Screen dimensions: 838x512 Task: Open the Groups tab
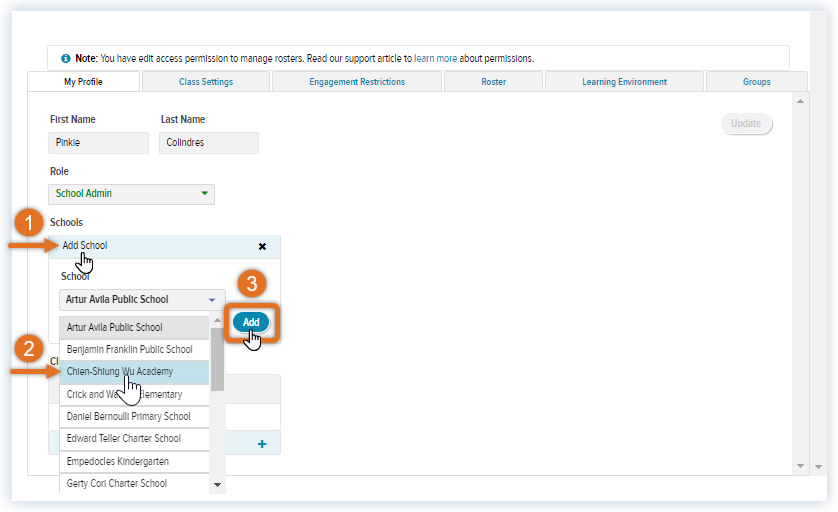click(x=756, y=82)
